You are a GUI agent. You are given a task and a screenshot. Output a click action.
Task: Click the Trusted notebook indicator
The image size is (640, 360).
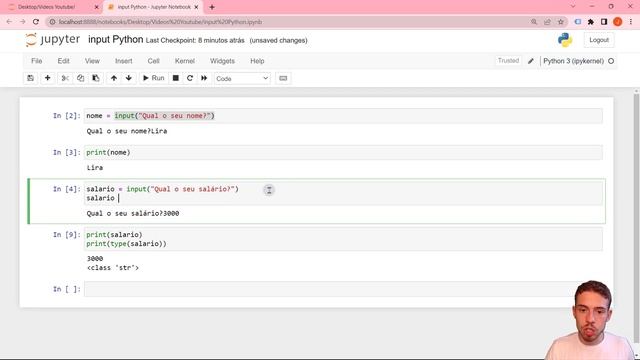pos(508,61)
